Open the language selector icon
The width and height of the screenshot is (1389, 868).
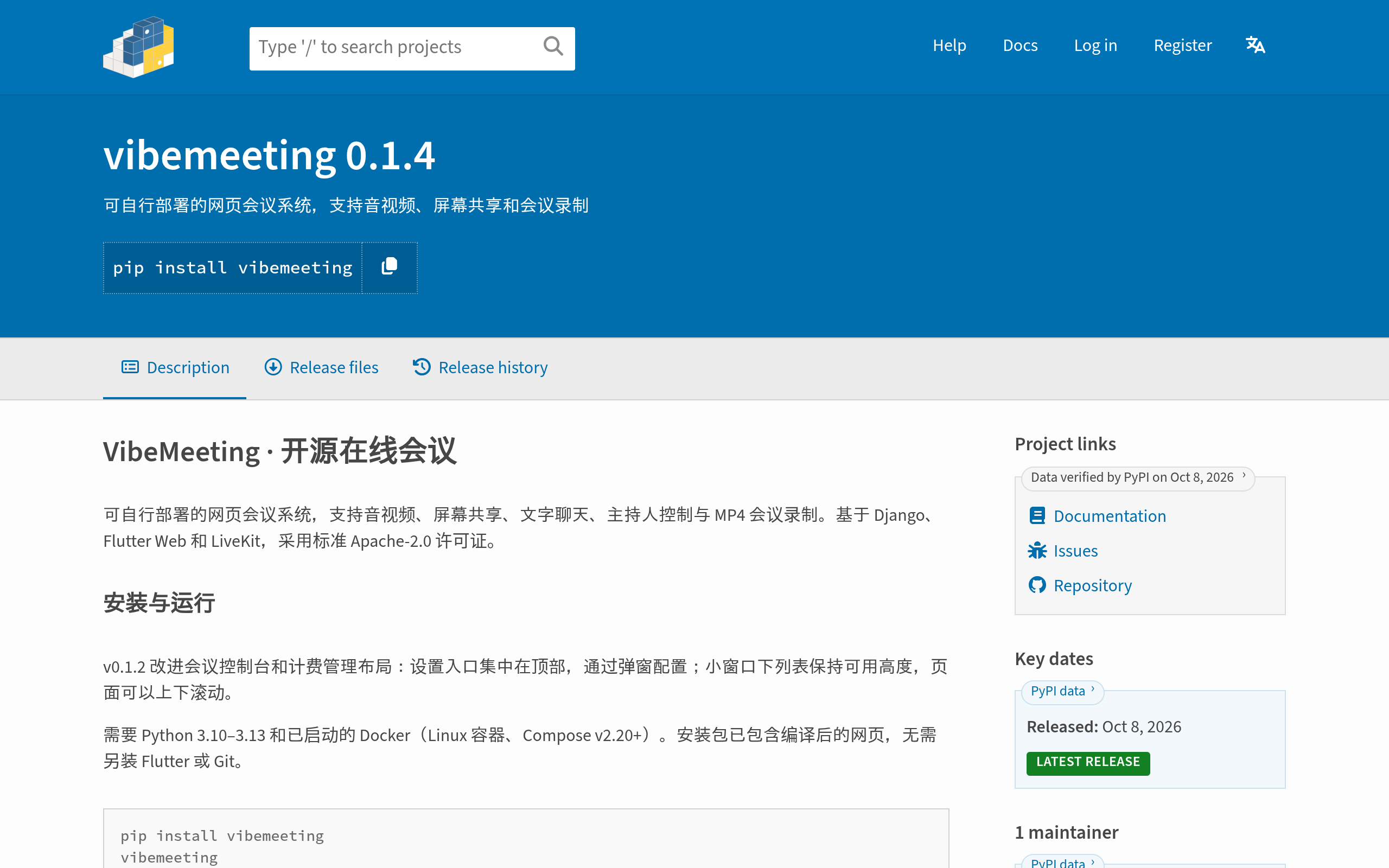(1256, 45)
